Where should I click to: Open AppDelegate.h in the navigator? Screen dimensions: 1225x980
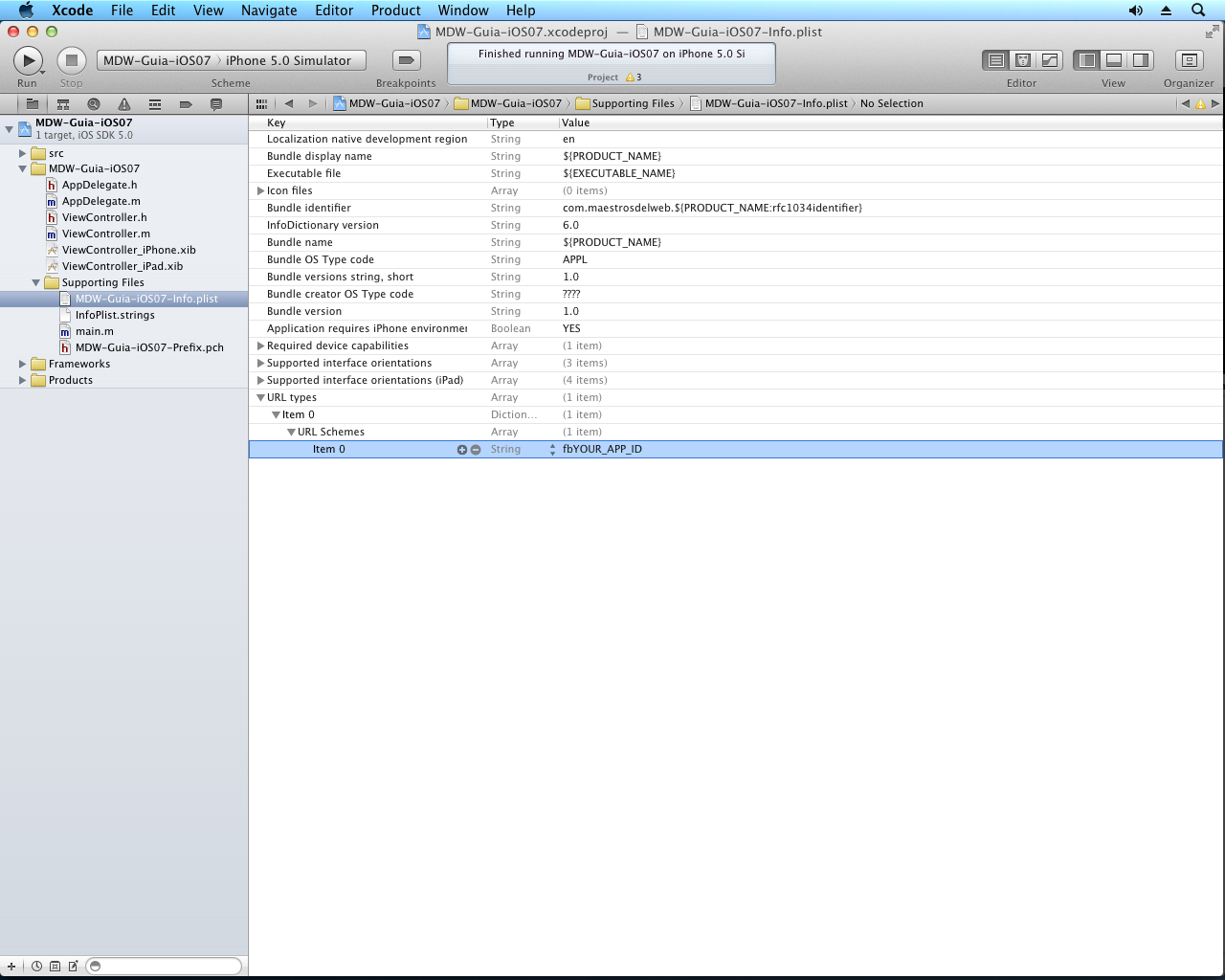click(x=100, y=186)
